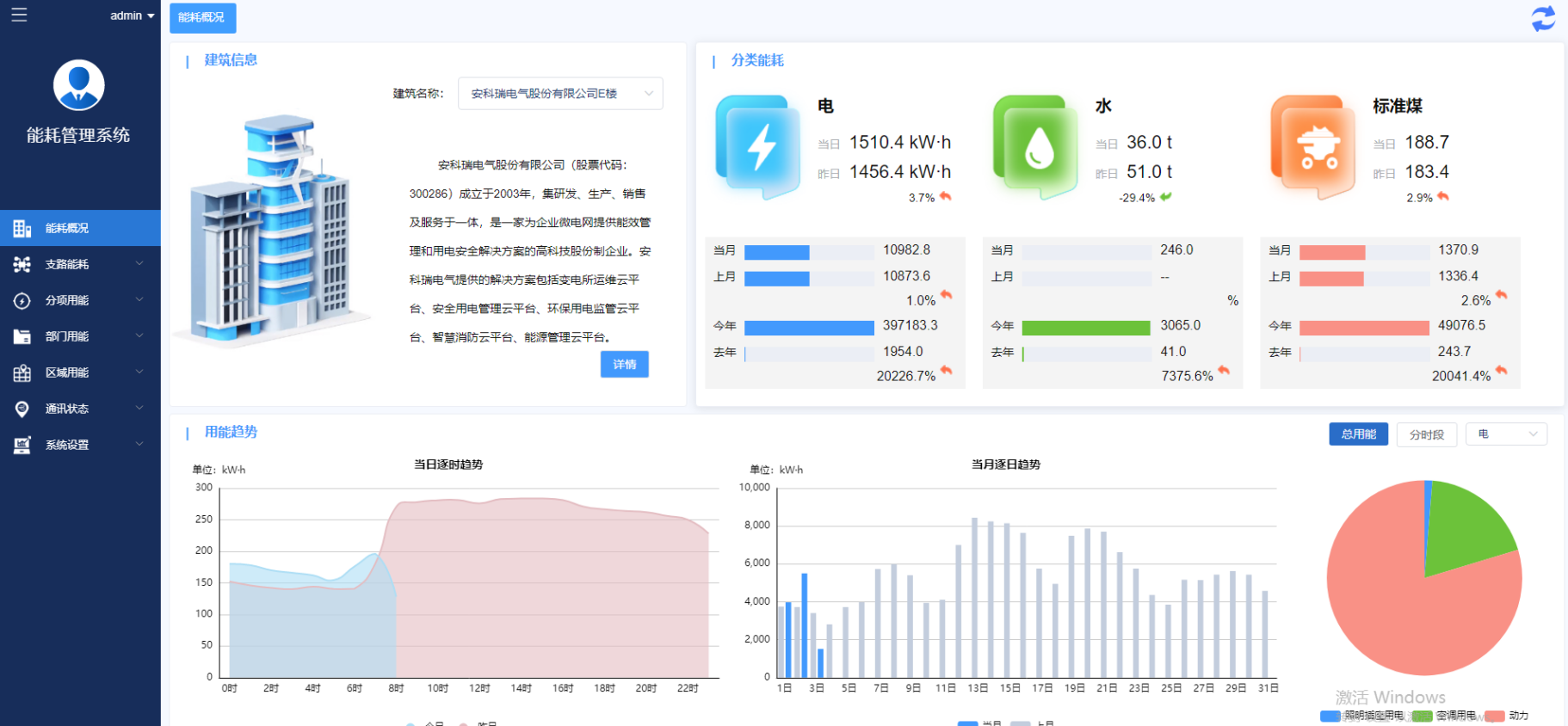Viewport: 1568px width, 726px height.
Task: Open the 电 energy type dropdown
Action: pos(1507,434)
